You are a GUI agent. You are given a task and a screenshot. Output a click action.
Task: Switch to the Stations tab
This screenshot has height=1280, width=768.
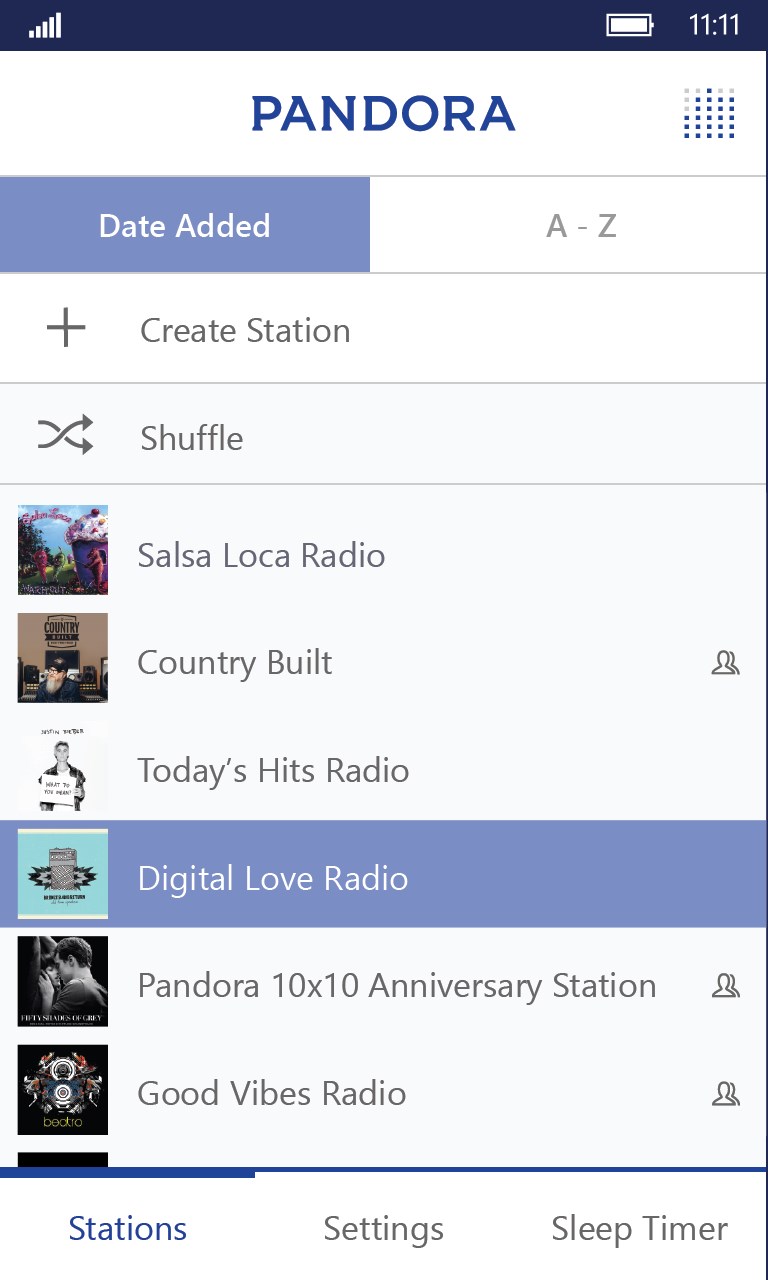tap(127, 1228)
